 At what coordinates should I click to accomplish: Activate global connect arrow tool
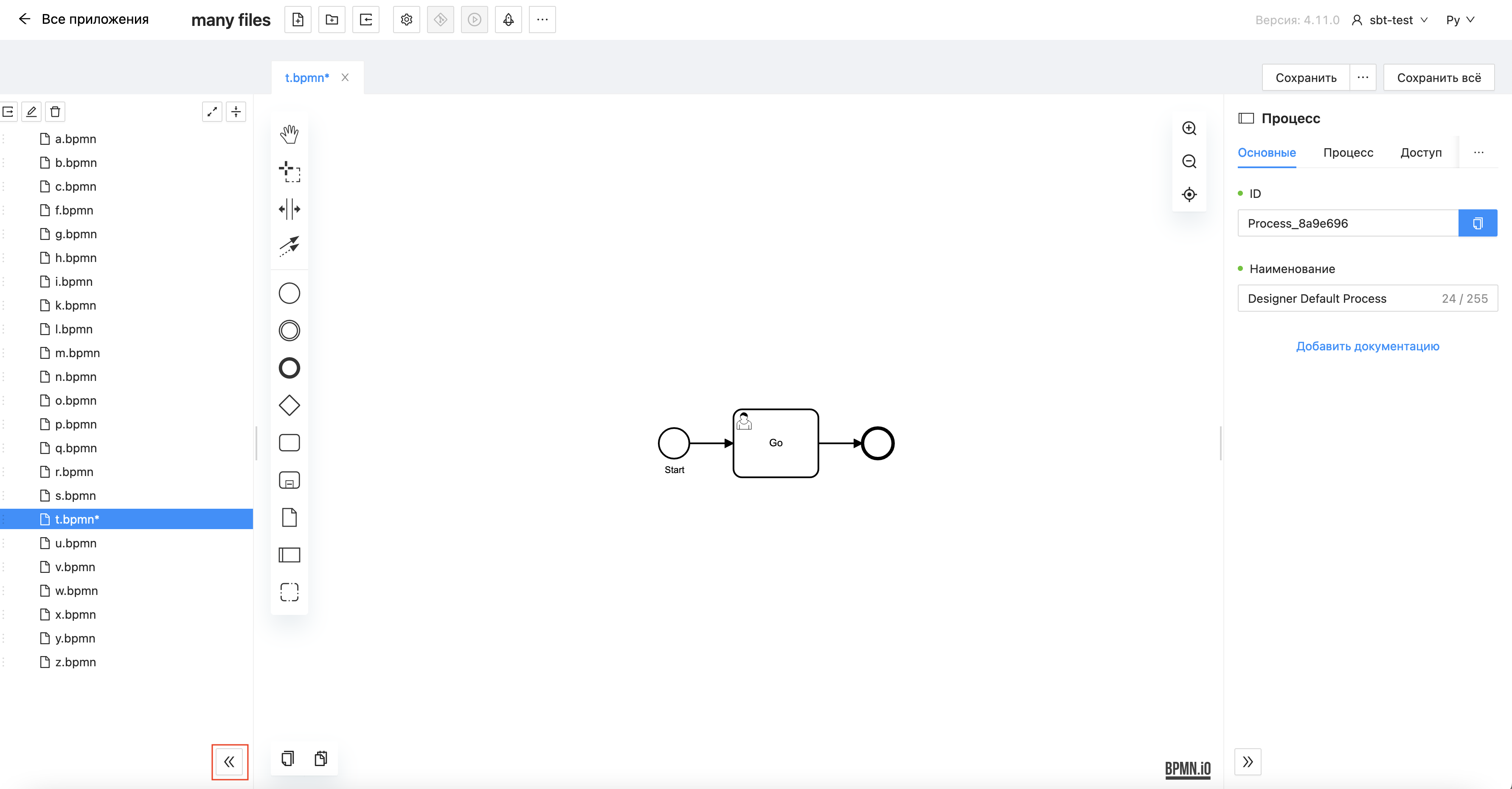pos(289,247)
